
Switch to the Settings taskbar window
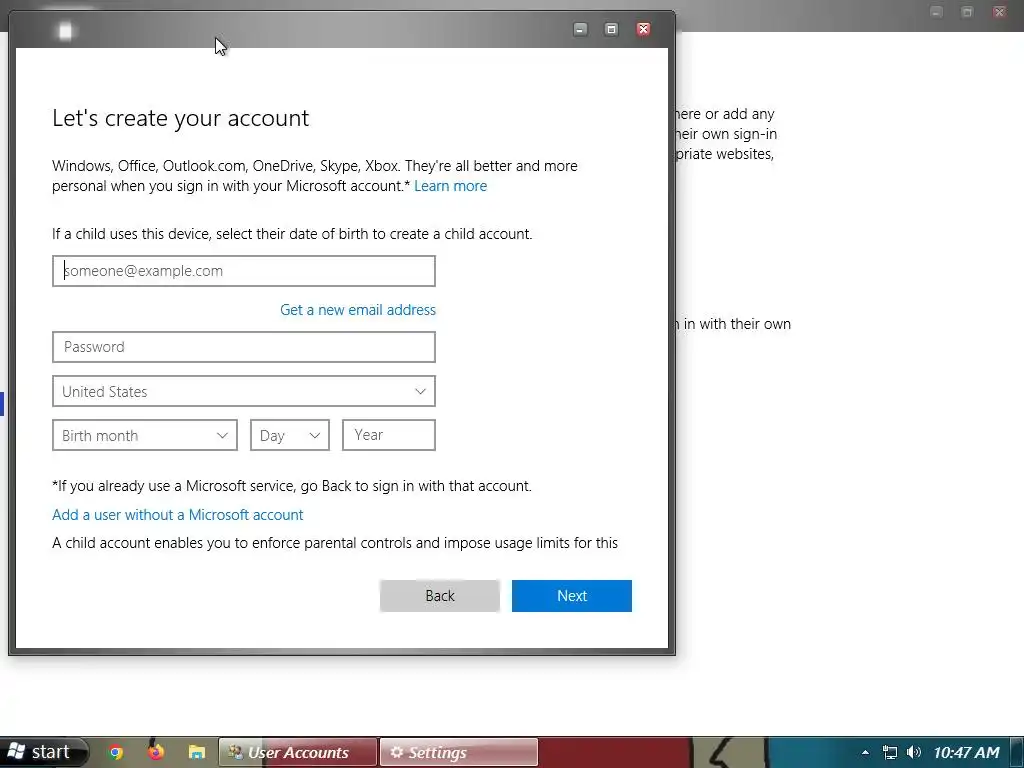[458, 752]
